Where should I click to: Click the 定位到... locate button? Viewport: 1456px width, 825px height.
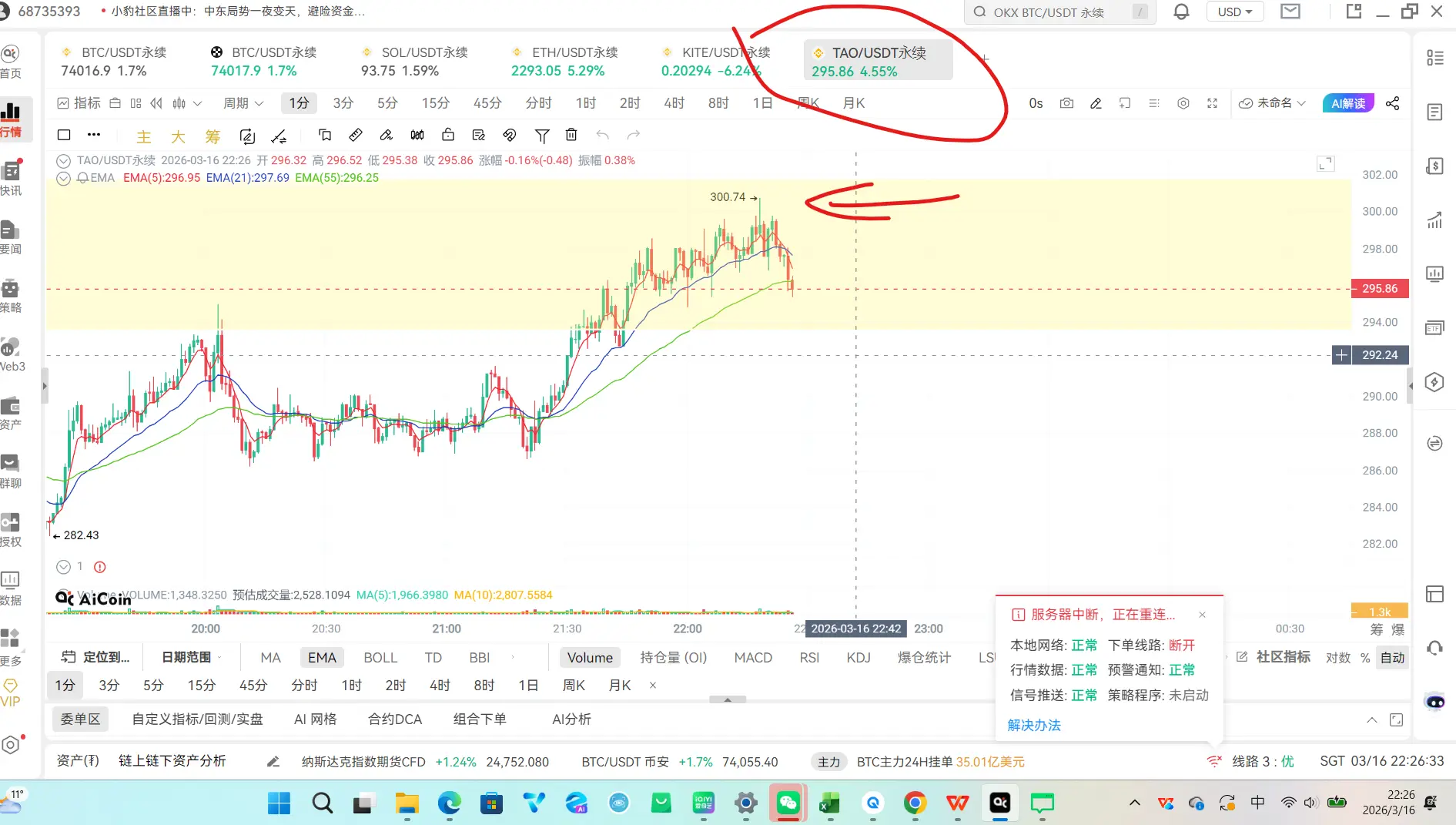click(96, 657)
